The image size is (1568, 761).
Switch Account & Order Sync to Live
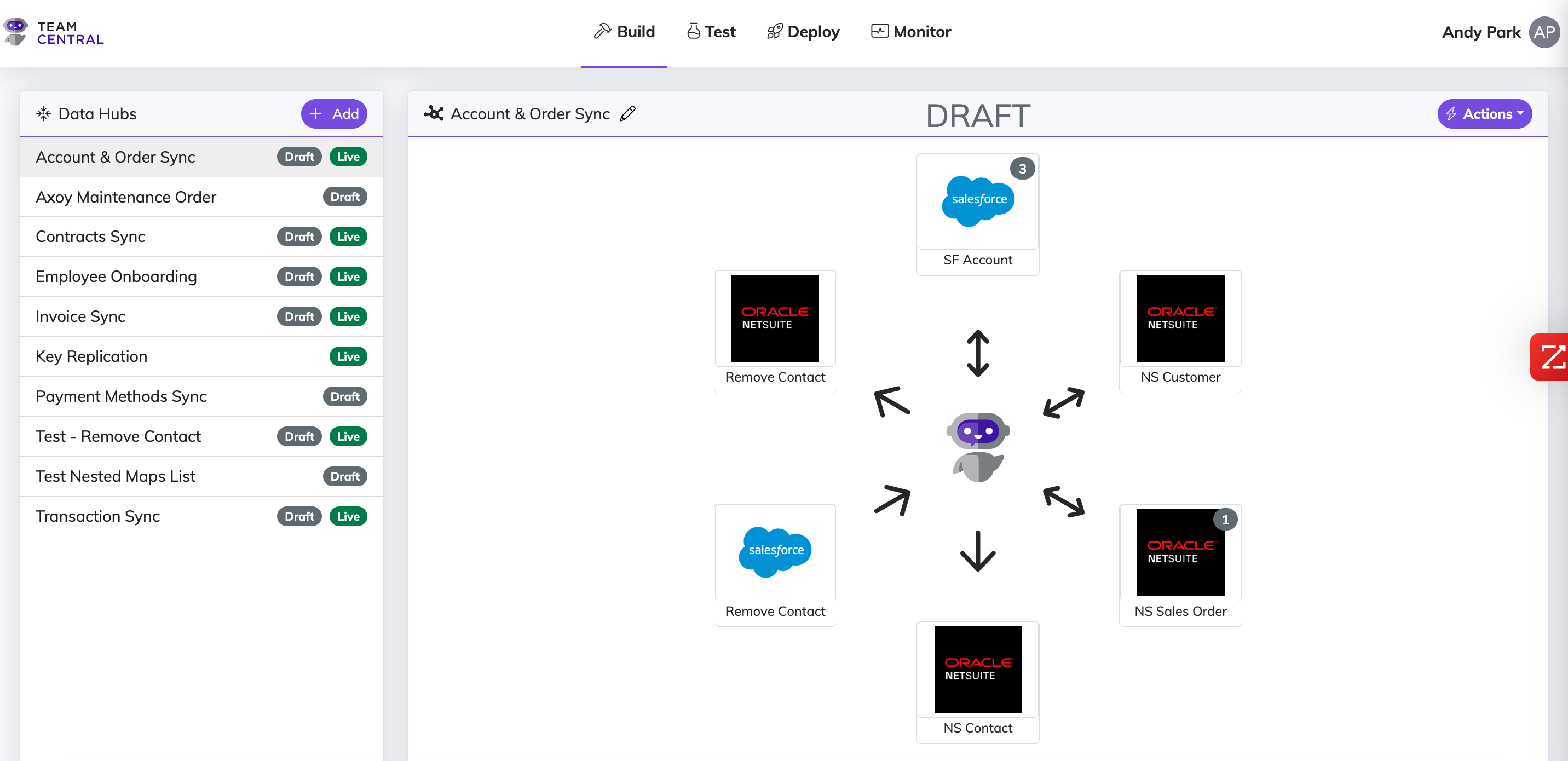click(348, 157)
